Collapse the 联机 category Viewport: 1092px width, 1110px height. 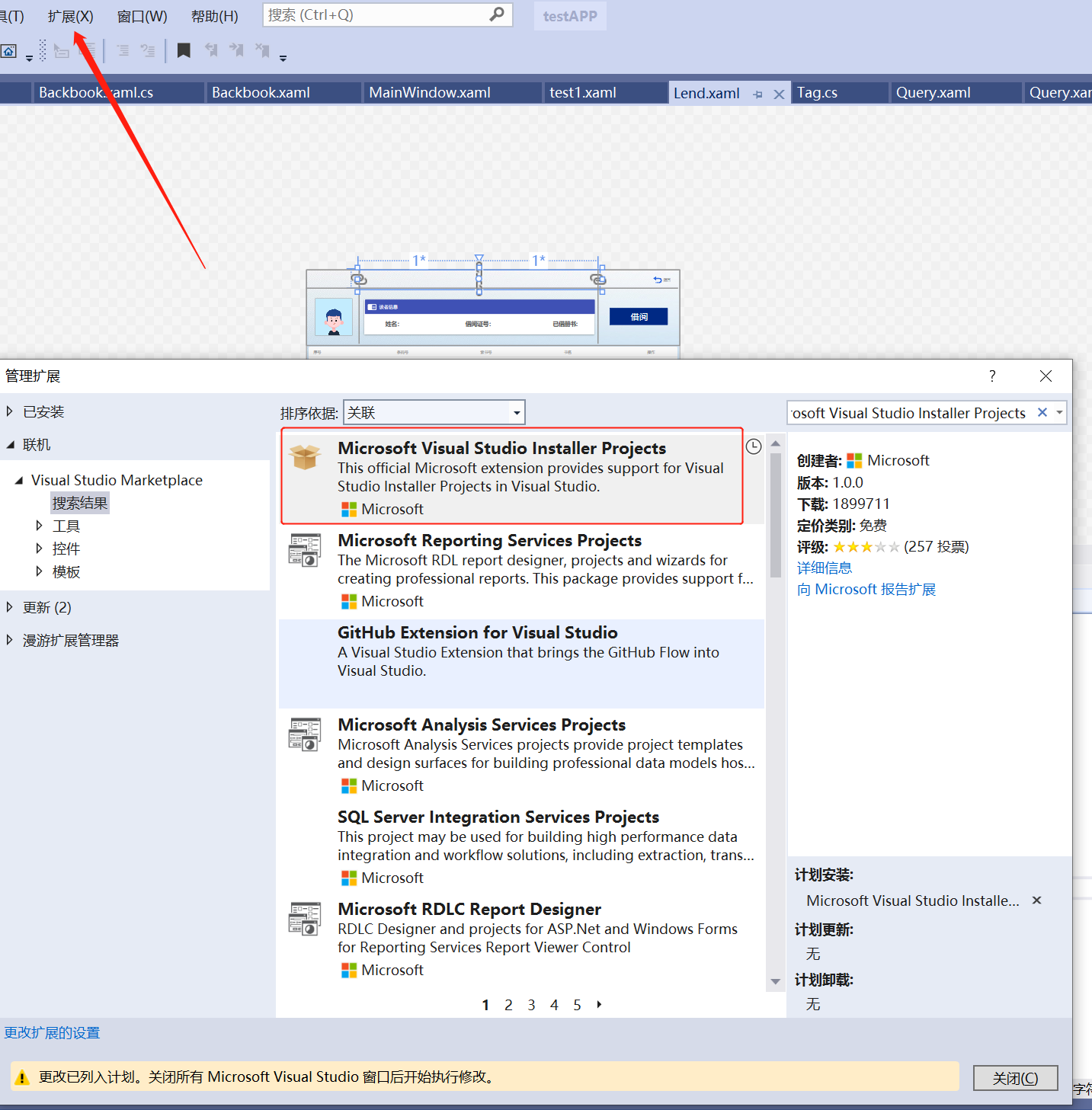click(x=10, y=444)
